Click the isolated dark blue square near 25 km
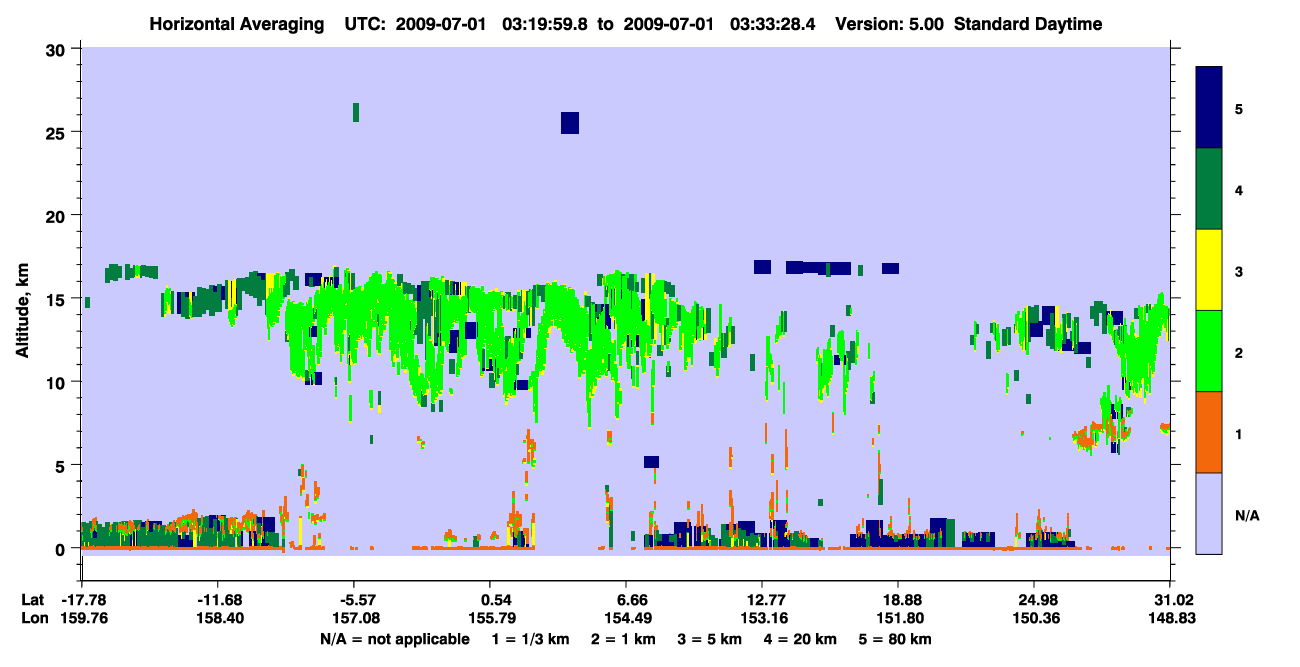This screenshot has height=667, width=1300. [570, 122]
